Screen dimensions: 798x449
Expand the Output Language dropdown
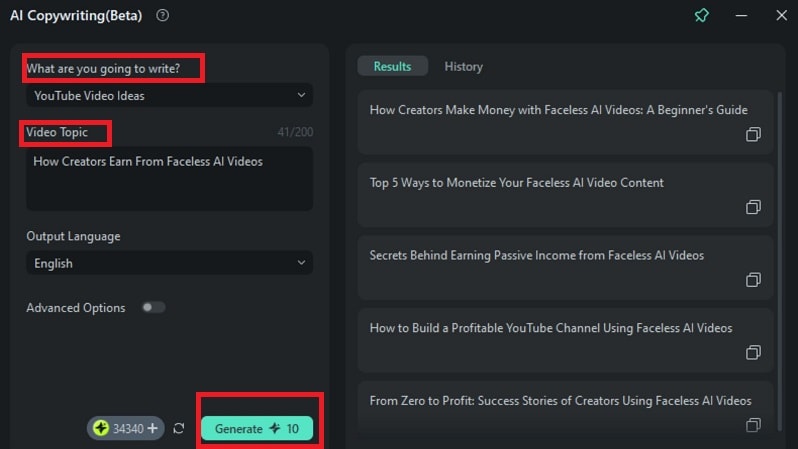169,263
